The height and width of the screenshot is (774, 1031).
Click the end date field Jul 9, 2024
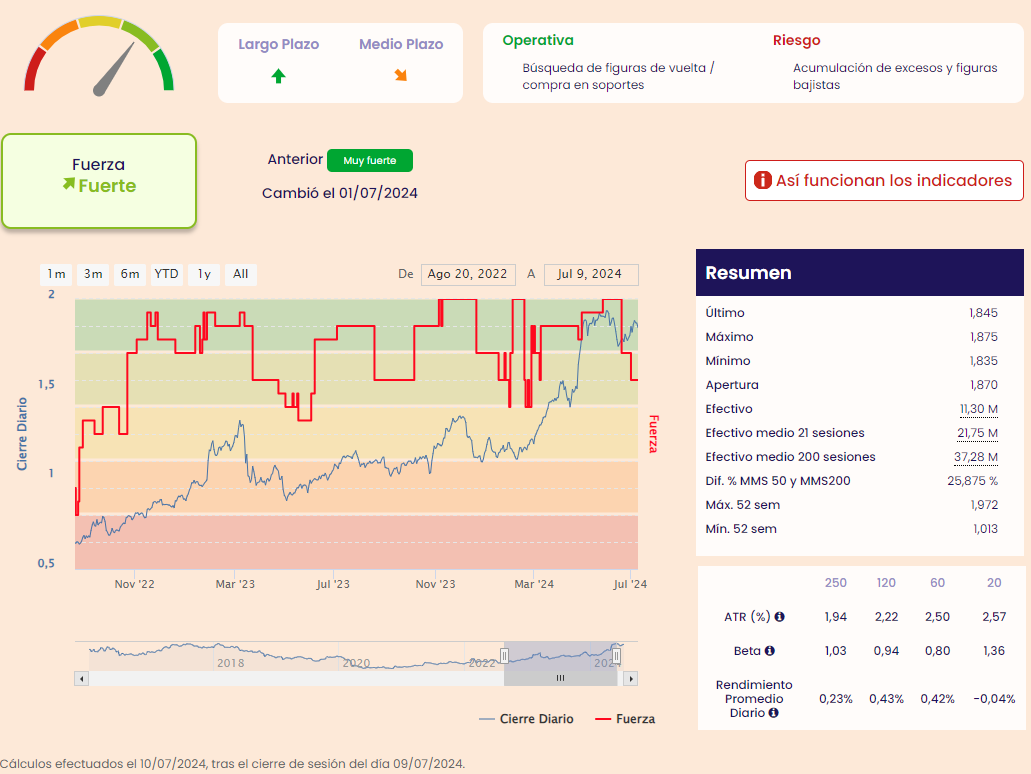590,274
